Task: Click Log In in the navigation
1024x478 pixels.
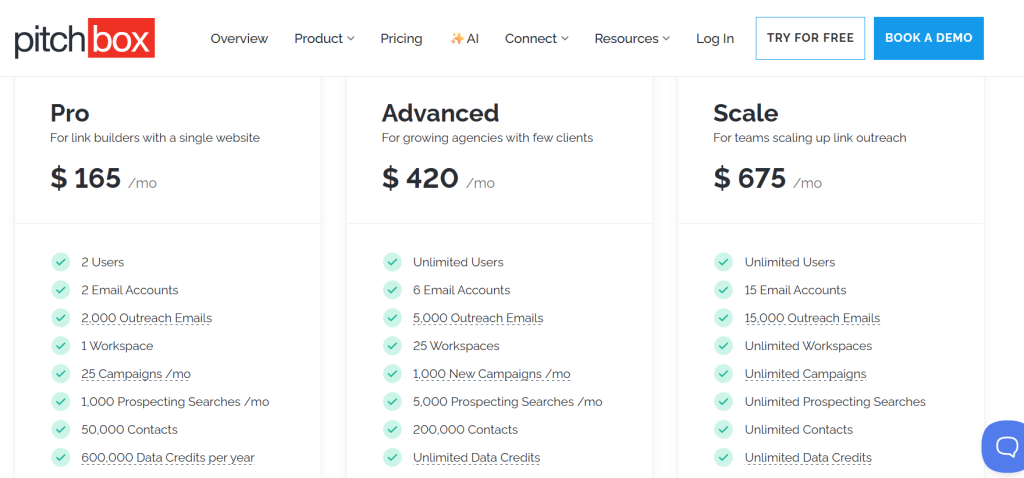Action: click(714, 39)
